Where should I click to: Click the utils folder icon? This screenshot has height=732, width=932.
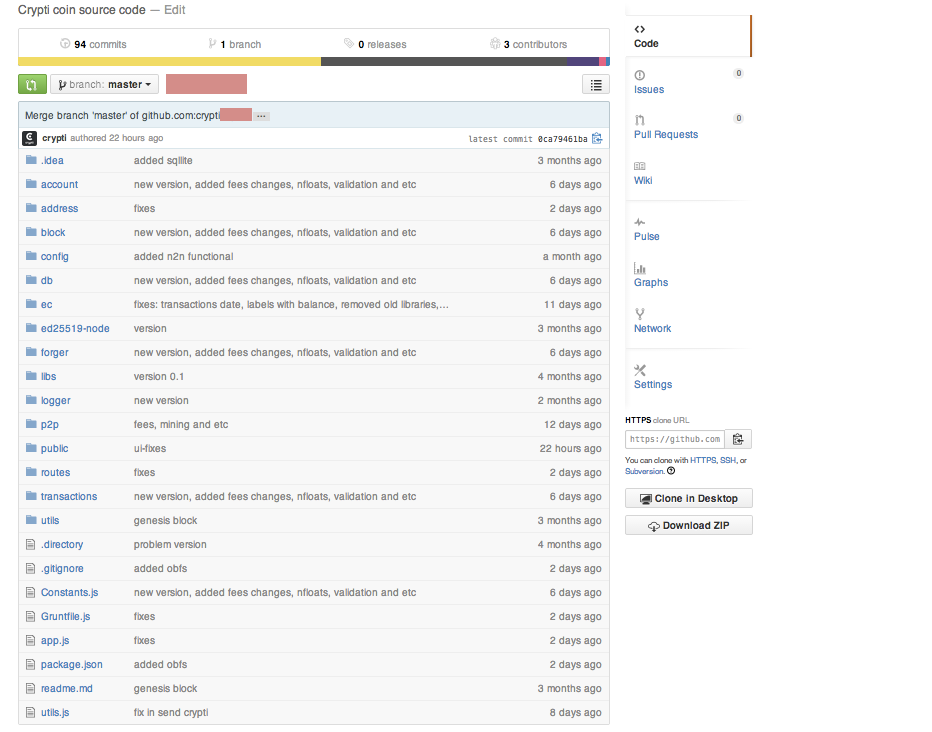point(32,520)
